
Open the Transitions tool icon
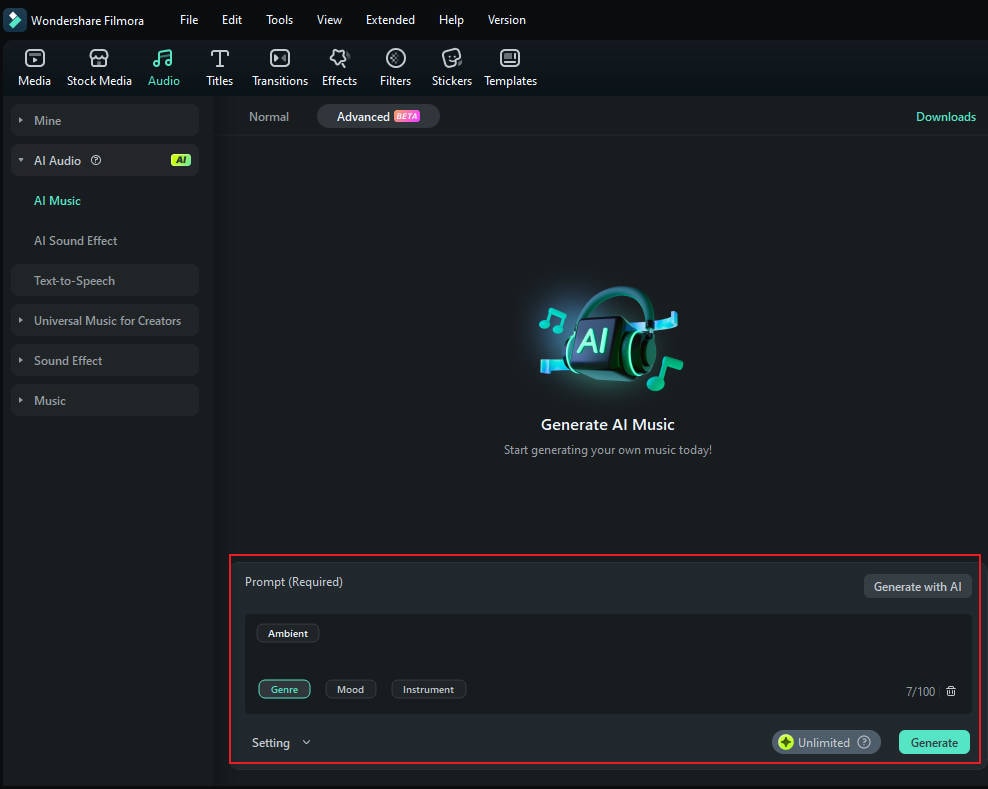(x=280, y=59)
